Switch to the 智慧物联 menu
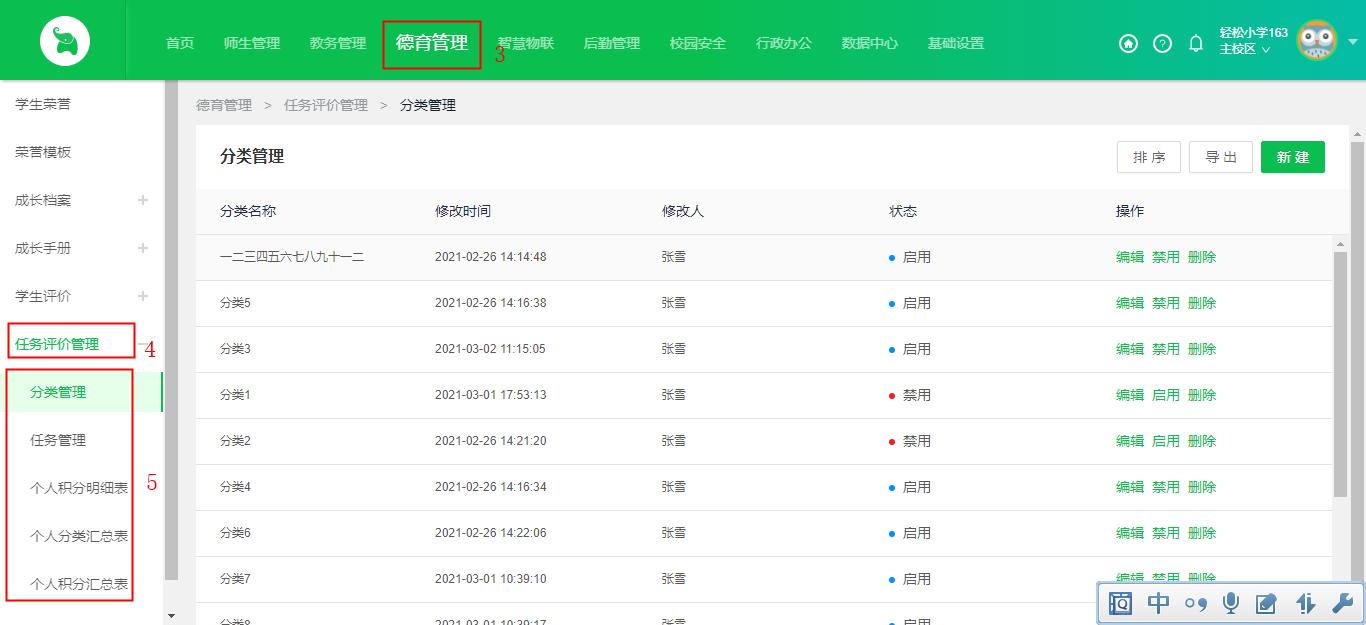 (525, 44)
